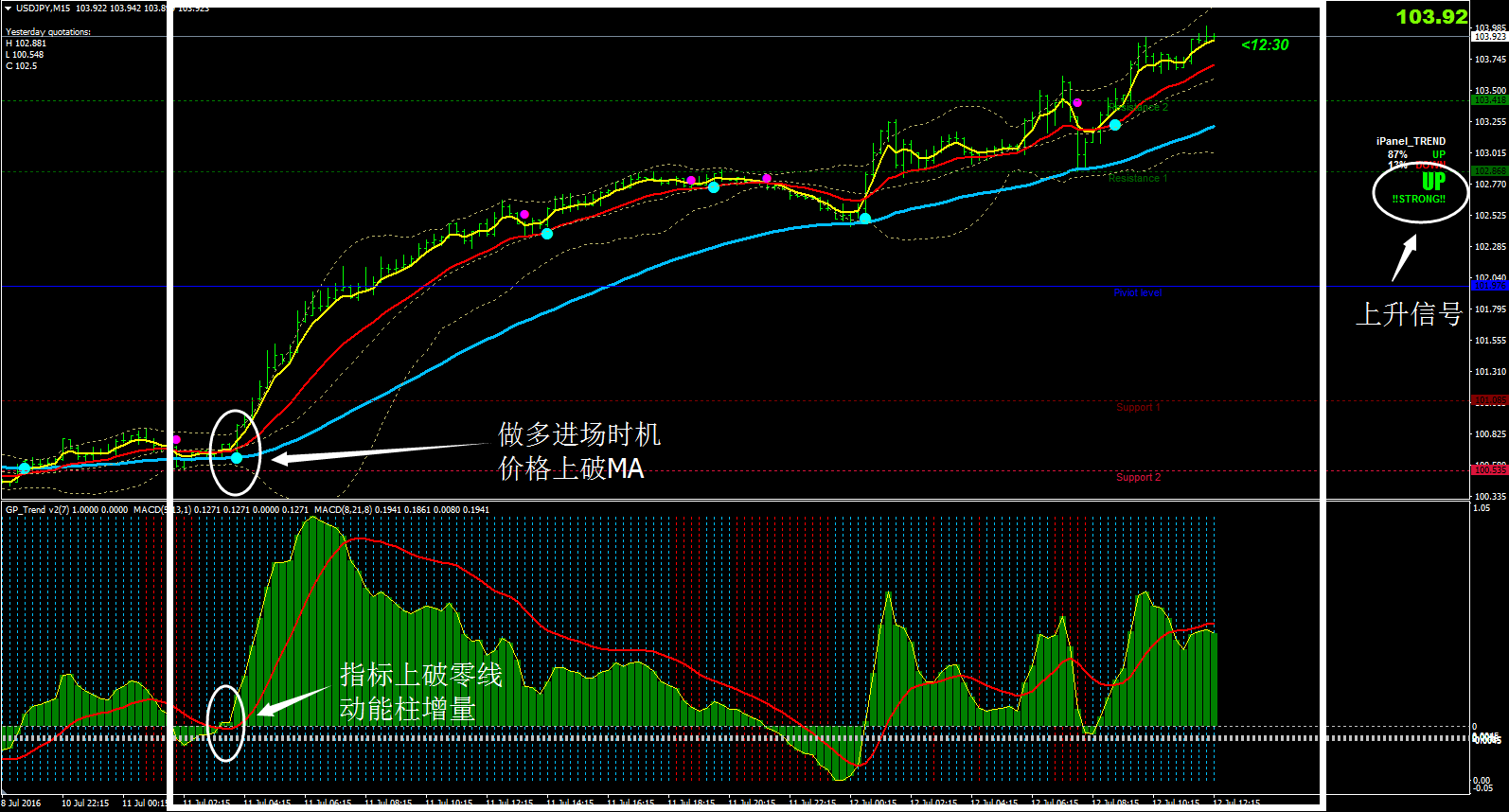Image resolution: width=1509 pixels, height=812 pixels.
Task: Click yesterday's high value H 102.881
Action: (x=26, y=44)
